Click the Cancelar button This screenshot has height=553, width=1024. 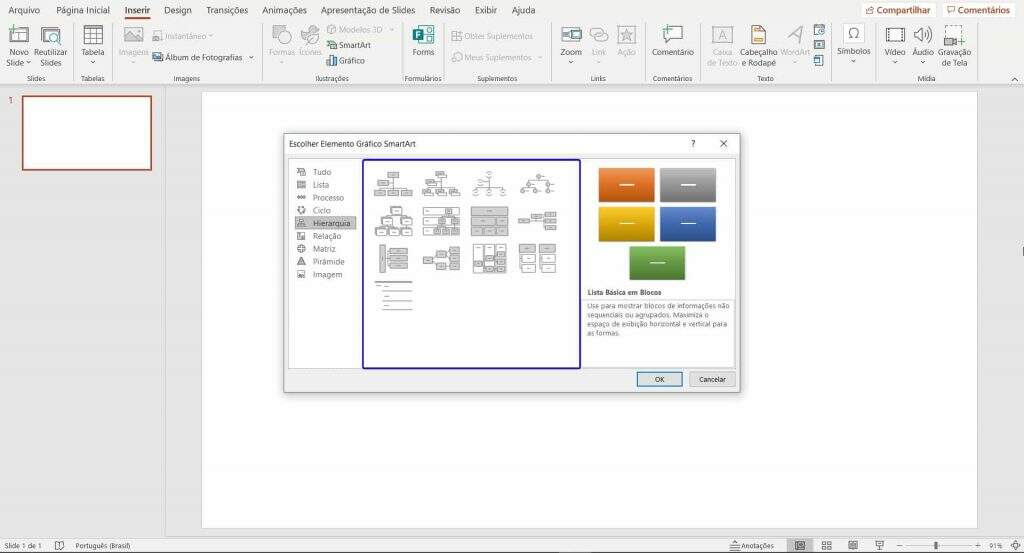(712, 379)
